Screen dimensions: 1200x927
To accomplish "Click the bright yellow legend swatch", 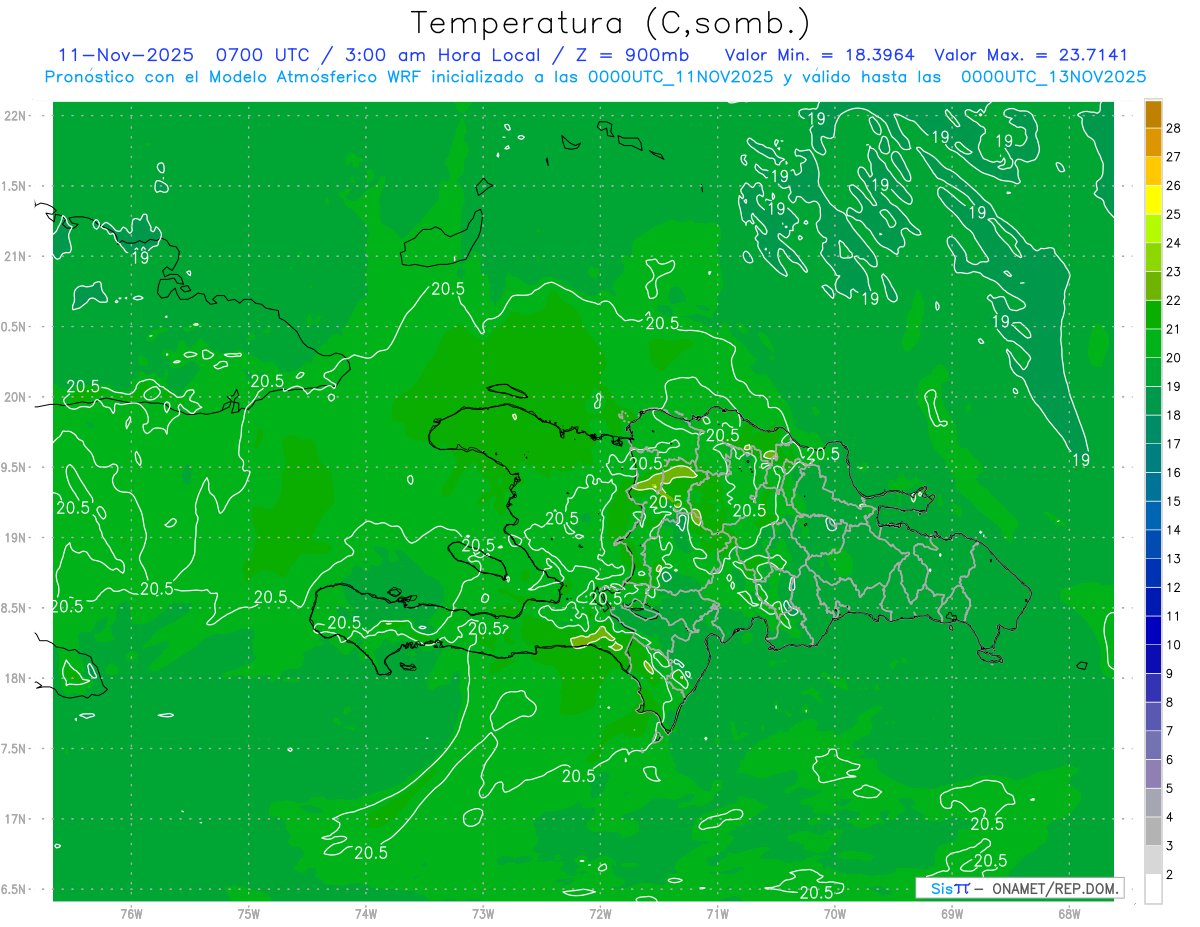I will click(x=1153, y=200).
